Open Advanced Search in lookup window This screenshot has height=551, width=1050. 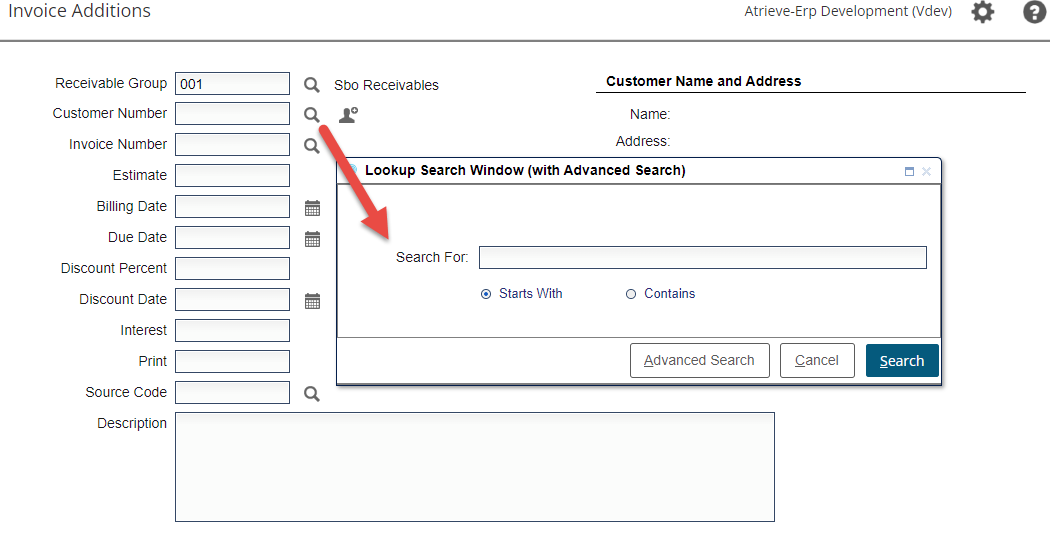[x=699, y=361]
